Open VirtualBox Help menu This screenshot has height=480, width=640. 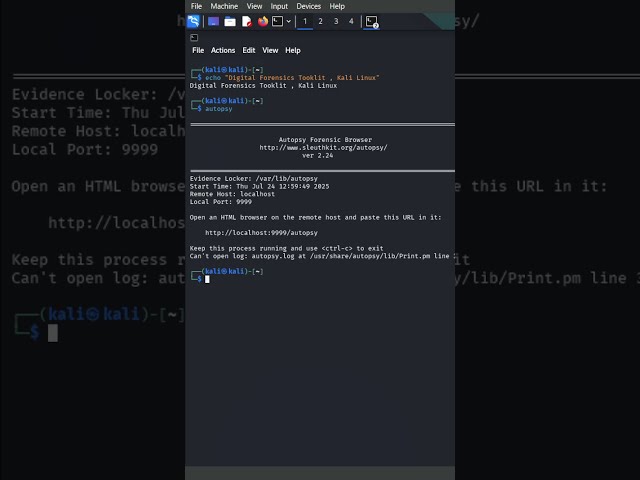pos(337,6)
